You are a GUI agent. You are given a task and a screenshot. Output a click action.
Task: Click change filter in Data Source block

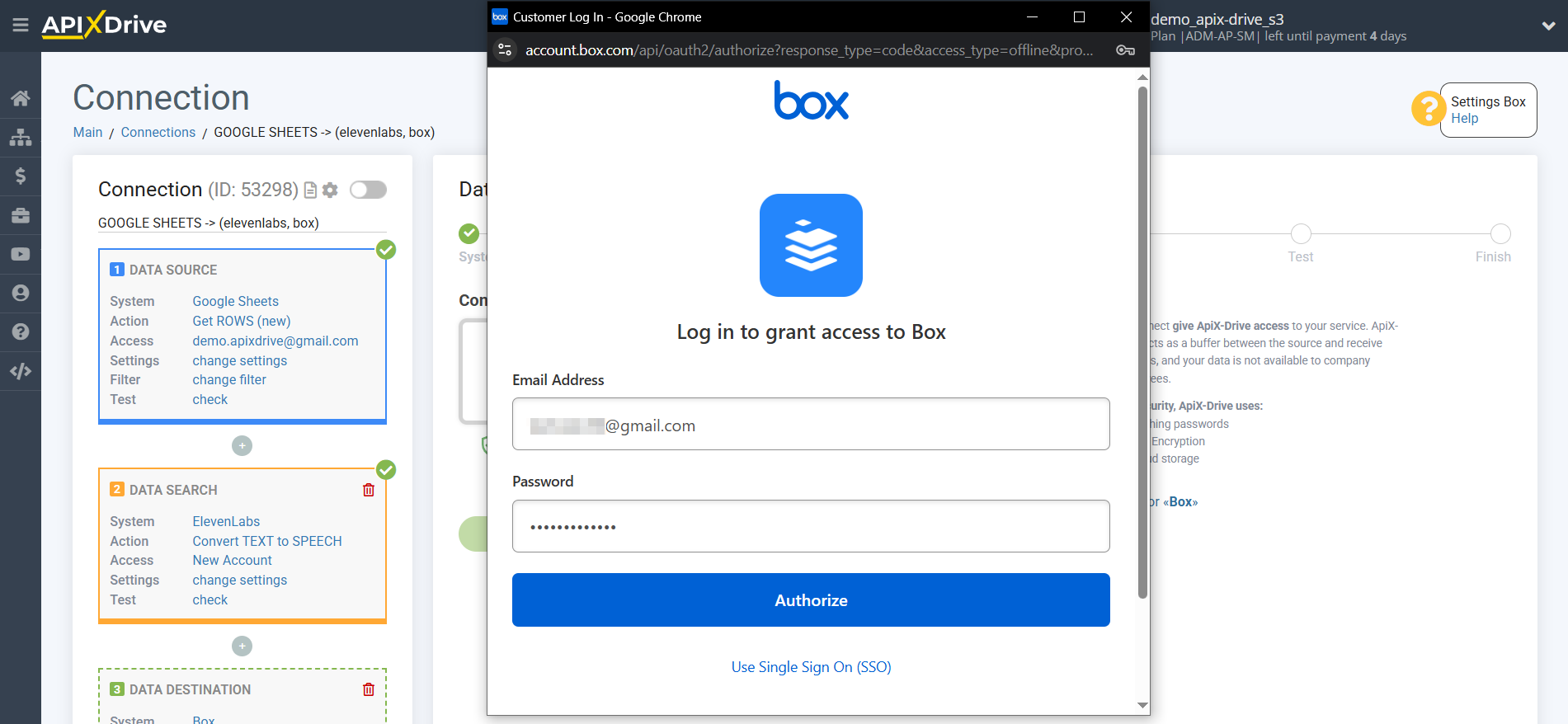click(x=228, y=379)
